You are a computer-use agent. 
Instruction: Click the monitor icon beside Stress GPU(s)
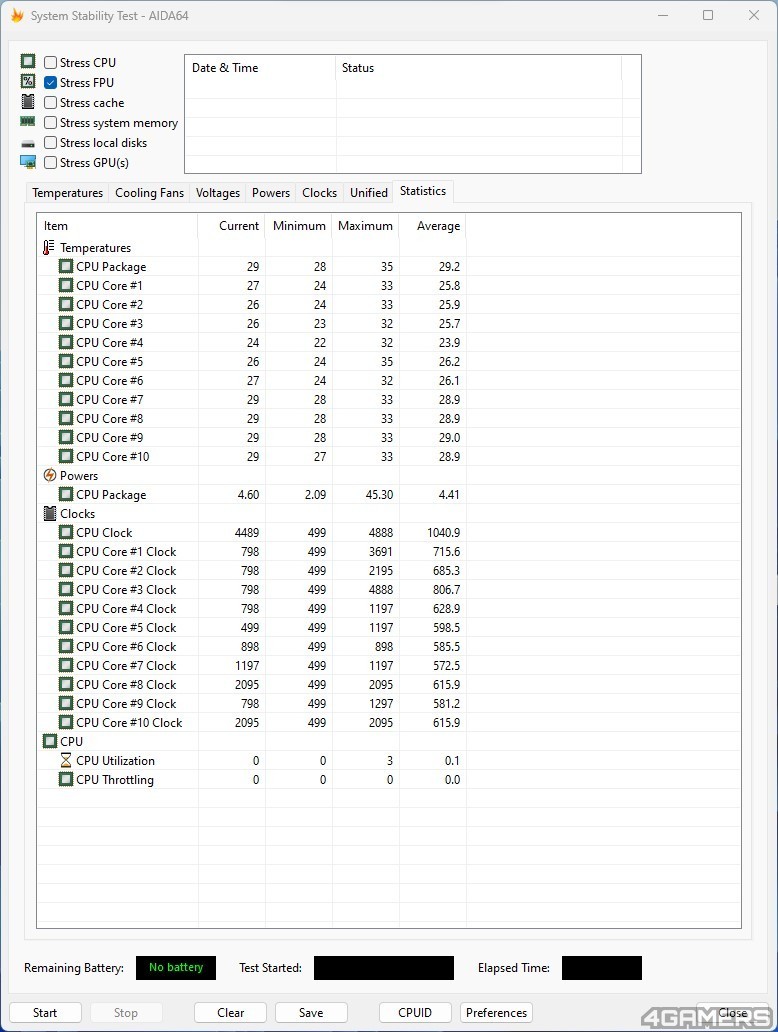28,162
